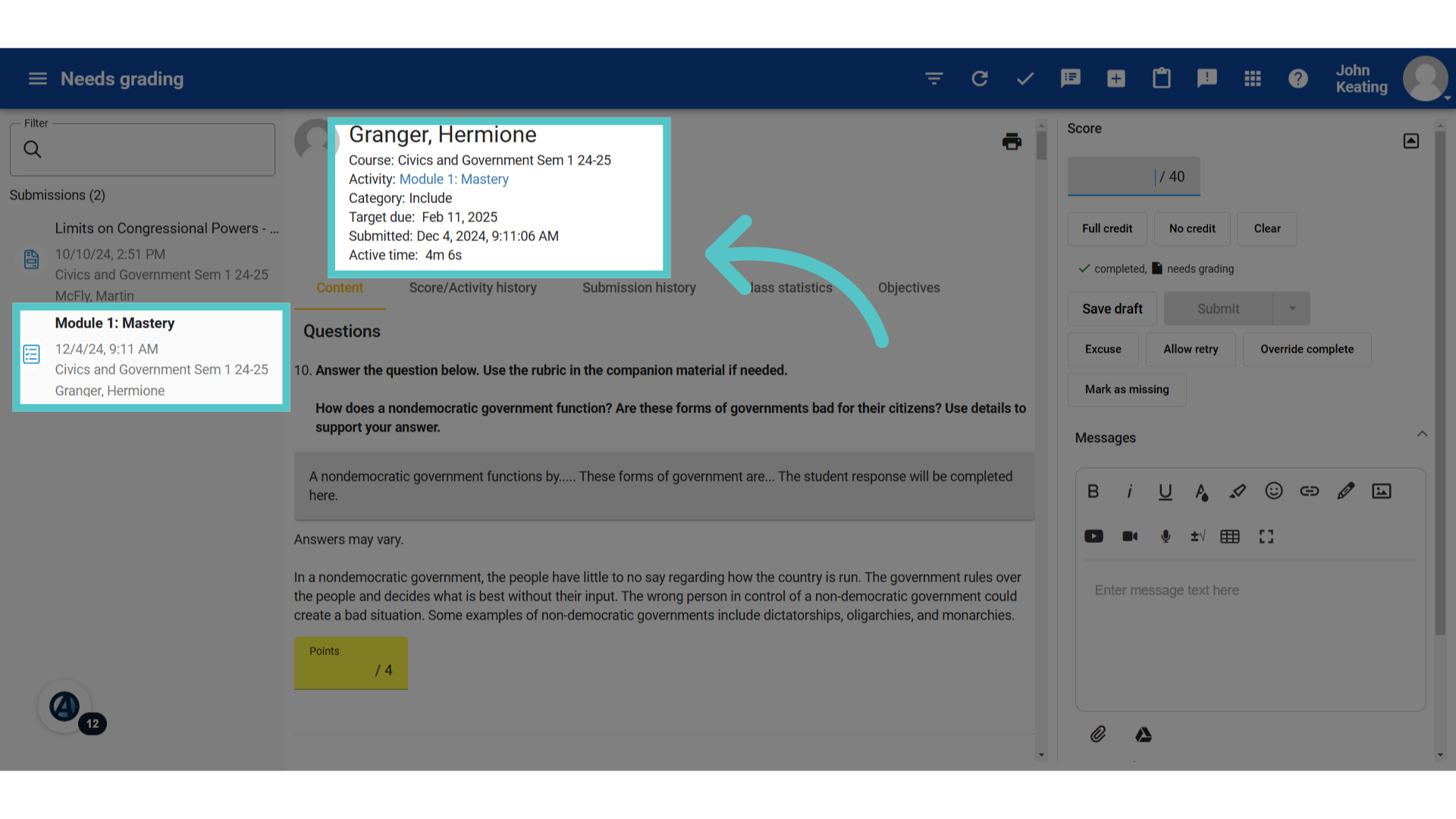Open John Keating user avatar menu

coord(1426,78)
